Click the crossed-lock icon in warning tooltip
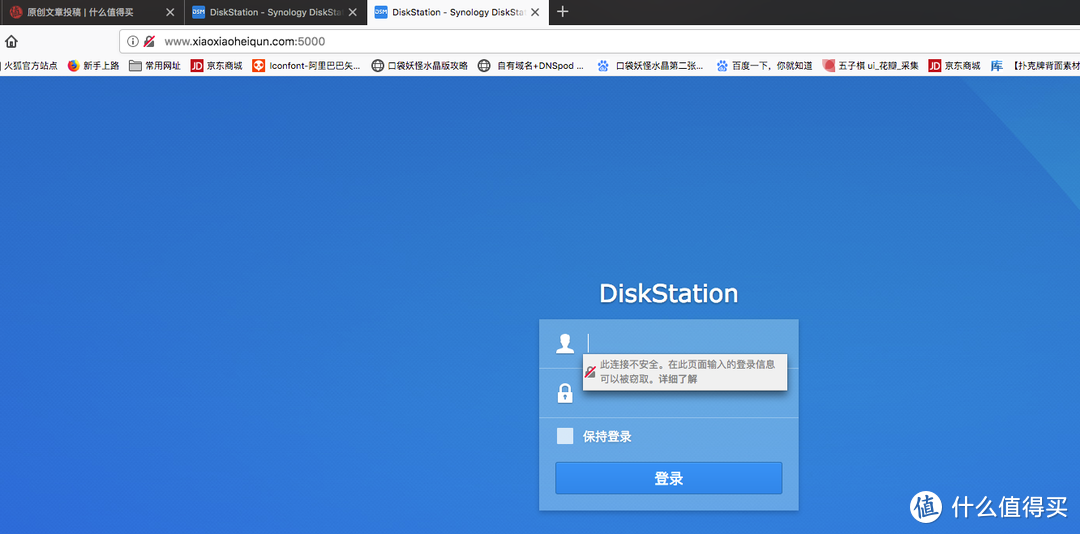The width and height of the screenshot is (1080, 534). point(590,372)
